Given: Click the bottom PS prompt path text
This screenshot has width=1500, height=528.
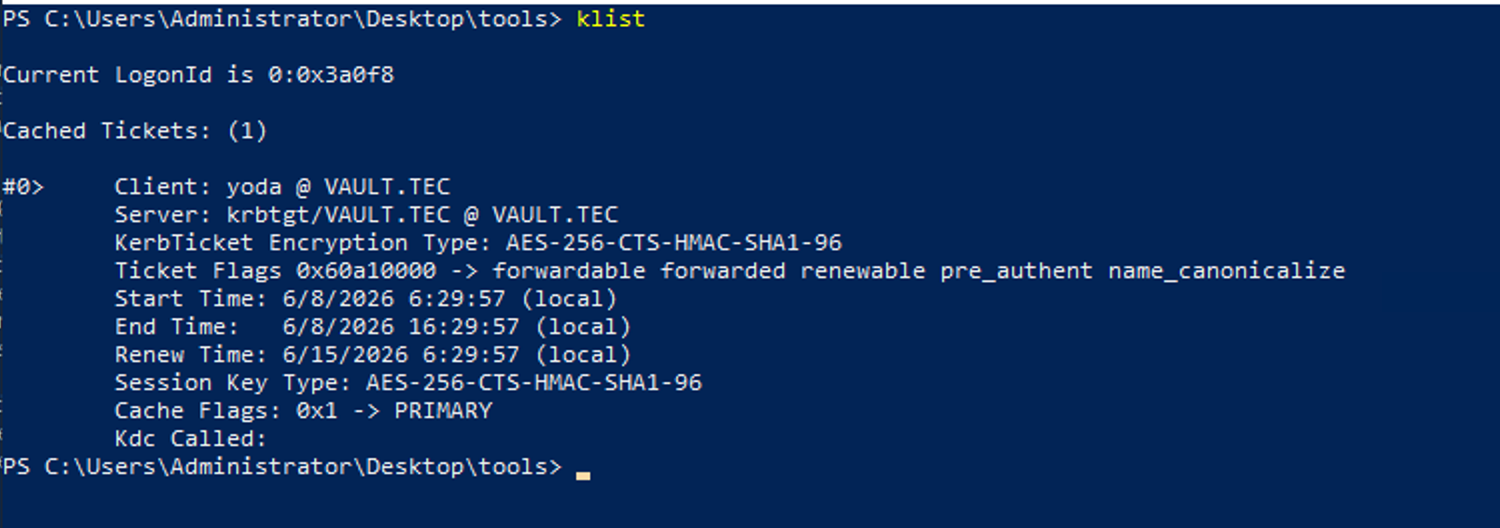Looking at the screenshot, I should click(x=283, y=467).
